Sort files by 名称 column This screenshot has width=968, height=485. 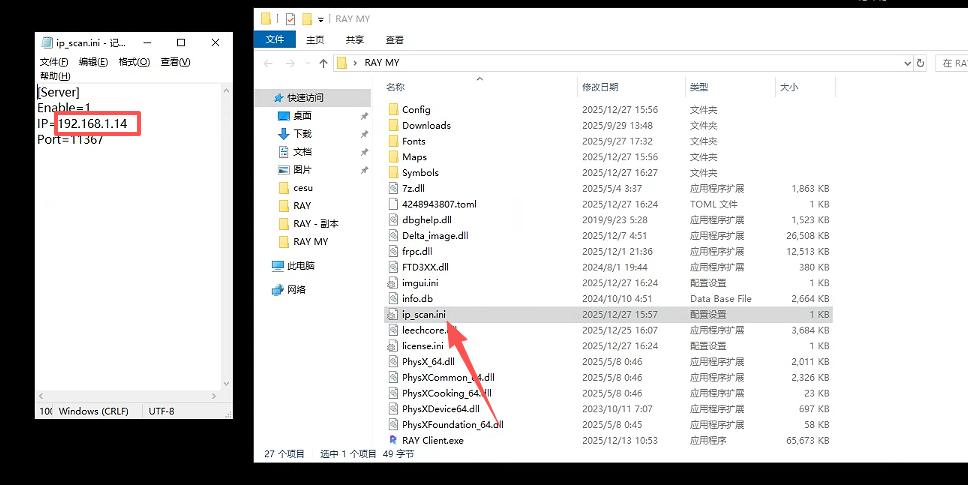[x=395, y=87]
